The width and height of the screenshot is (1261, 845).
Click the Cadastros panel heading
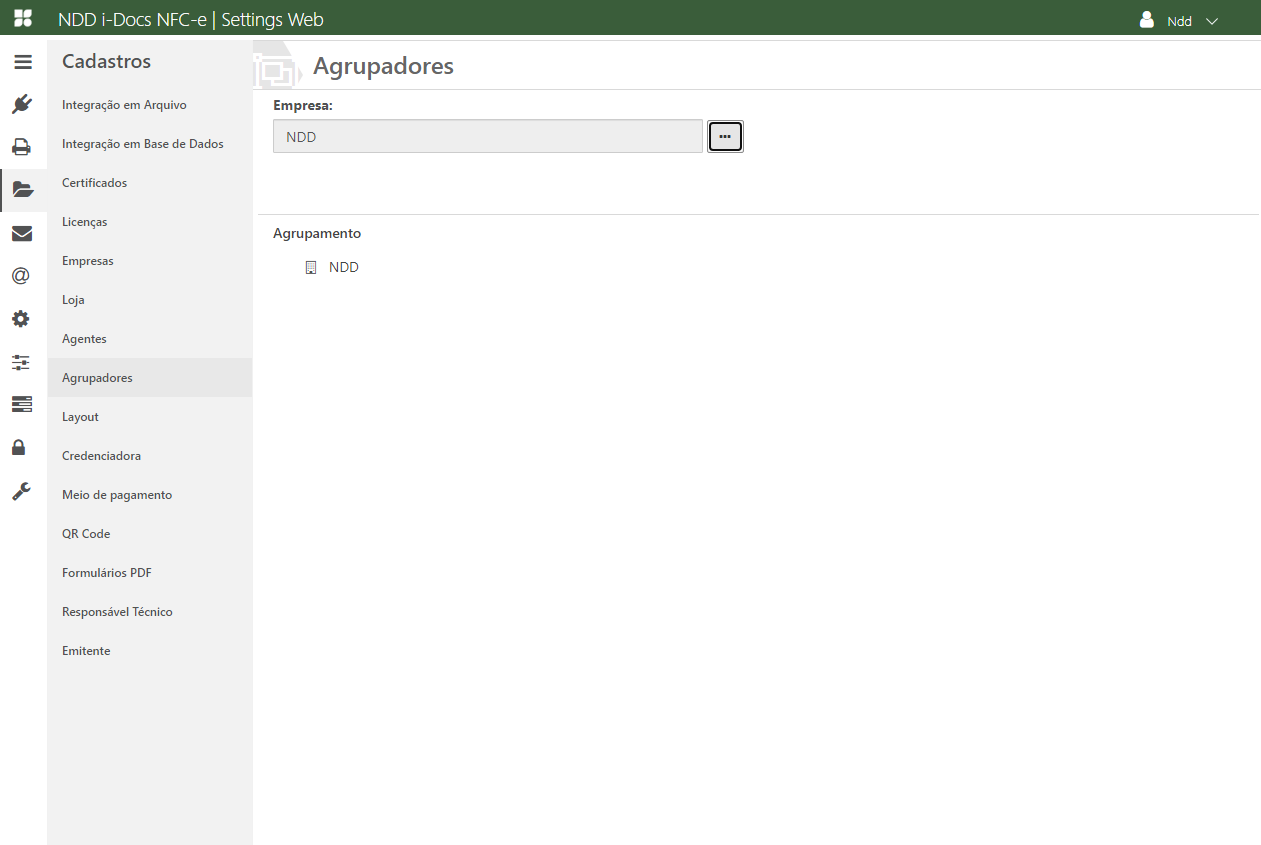pyautogui.click(x=106, y=61)
